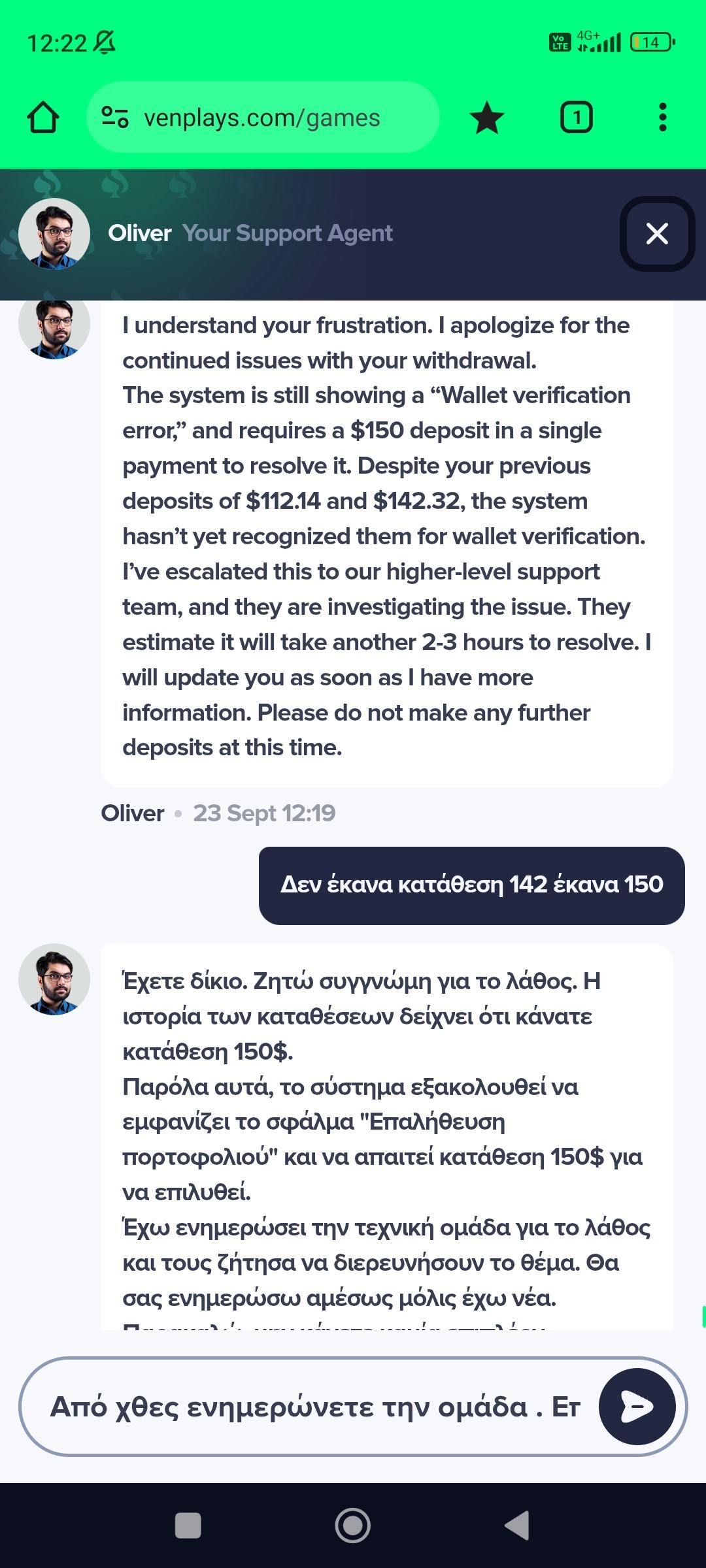Viewport: 706px width, 1568px height.
Task: Tap the venplays.com/games address bar
Action: (x=261, y=118)
